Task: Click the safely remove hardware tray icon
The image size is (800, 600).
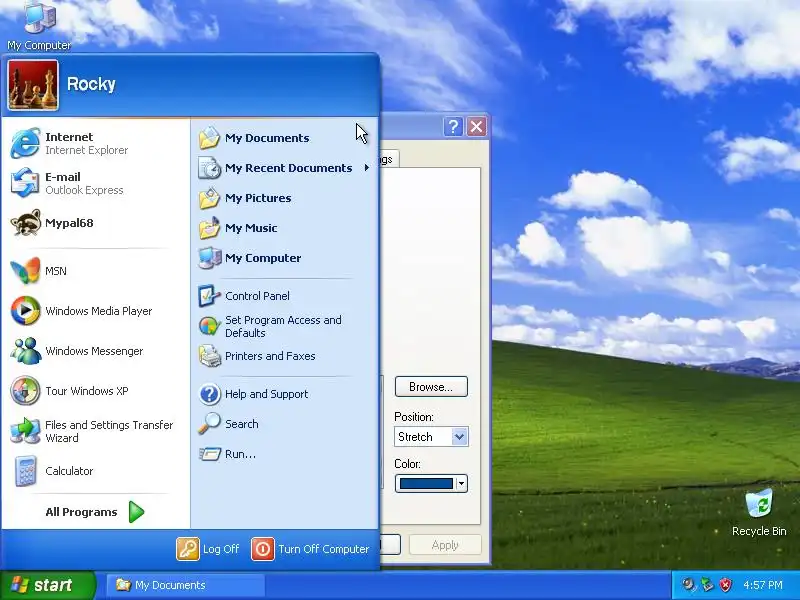Action: tap(707, 585)
